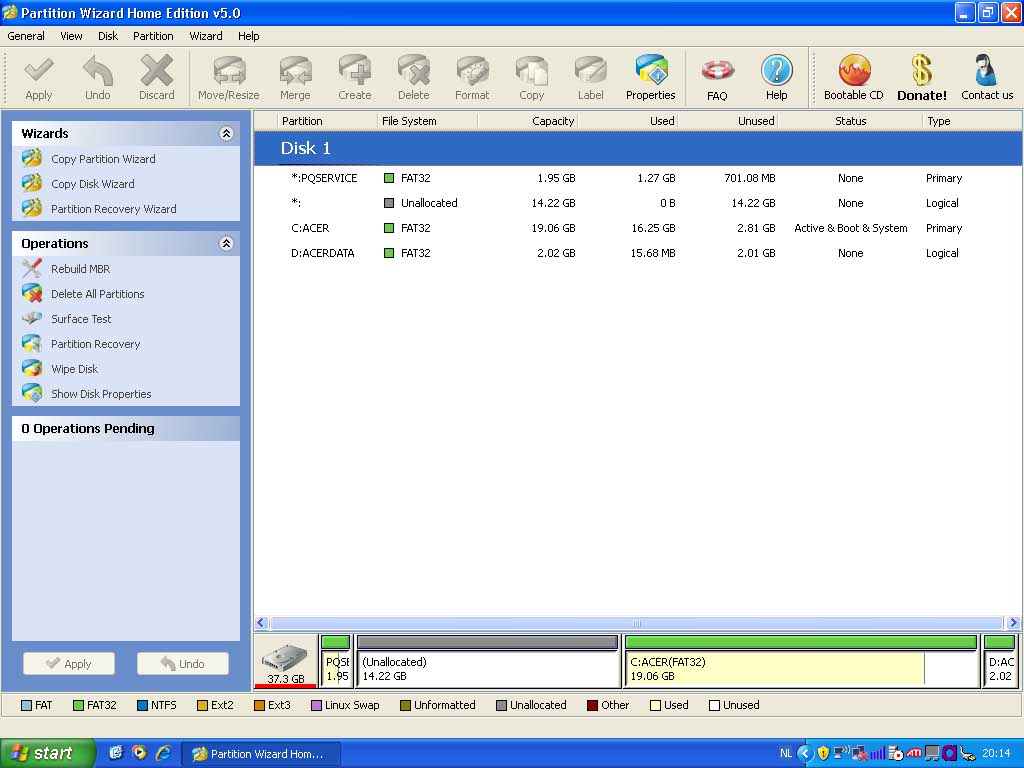Viewport: 1024px width, 768px height.
Task: Choose Partition Recovery in the Operations panel
Action: pyautogui.click(x=95, y=344)
